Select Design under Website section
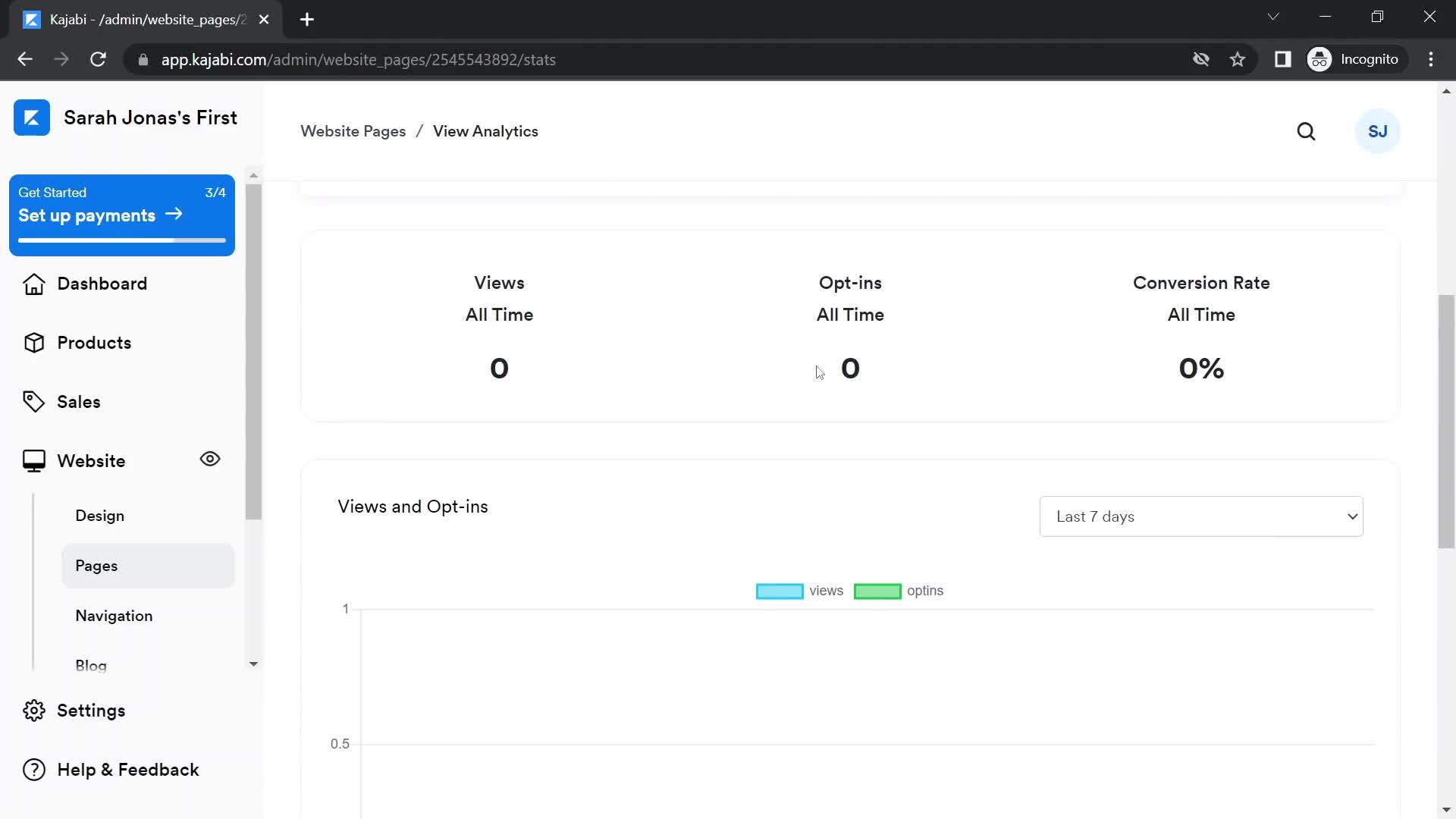 (x=99, y=515)
